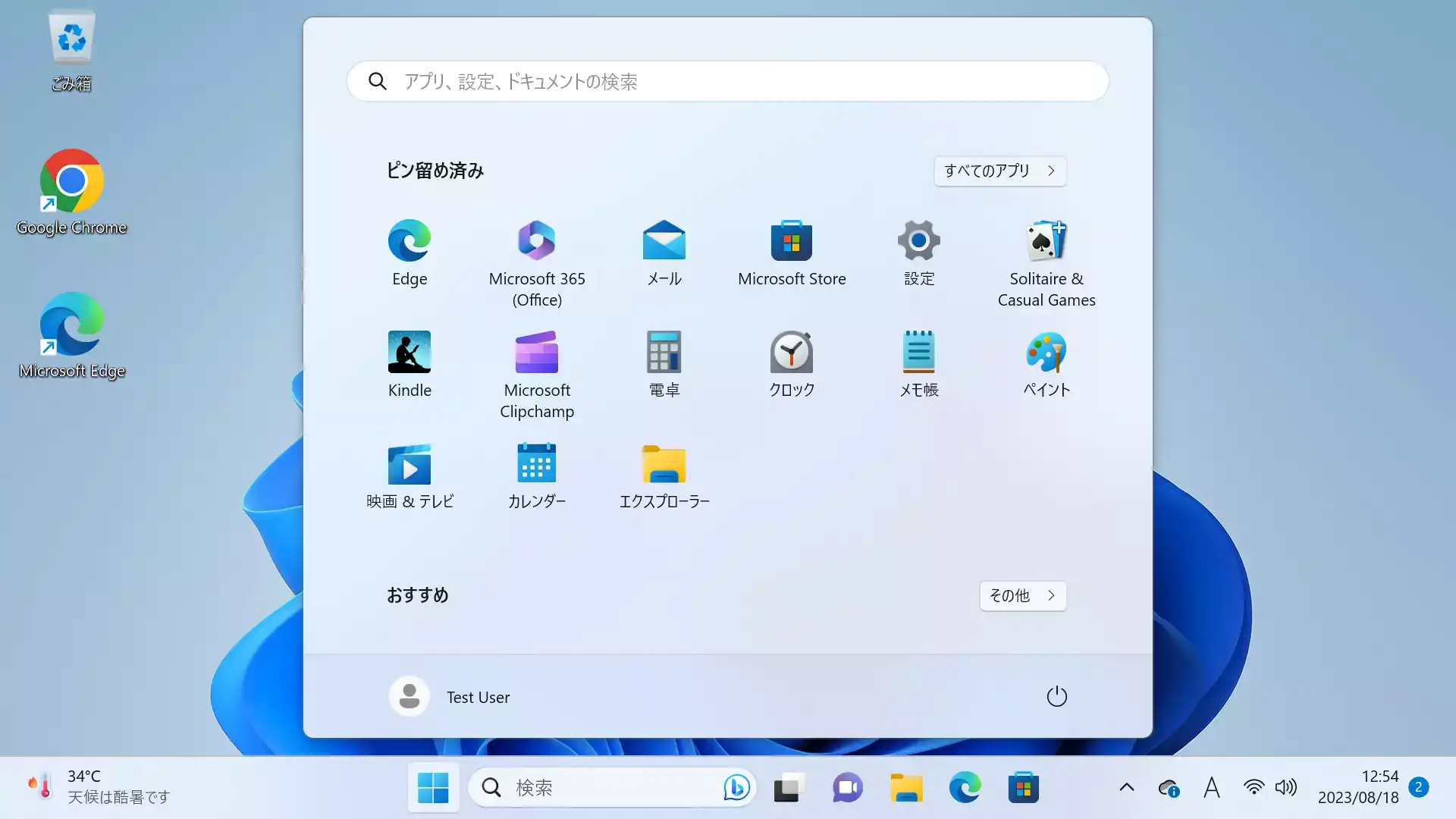Show hidden system tray icons
Image resolution: width=1456 pixels, height=819 pixels.
click(x=1127, y=787)
